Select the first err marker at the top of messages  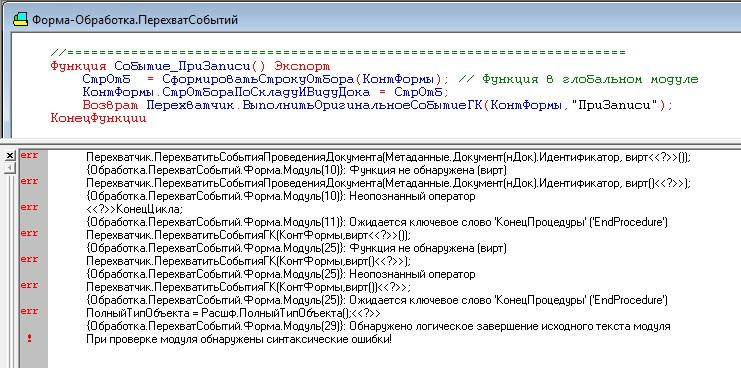point(29,155)
